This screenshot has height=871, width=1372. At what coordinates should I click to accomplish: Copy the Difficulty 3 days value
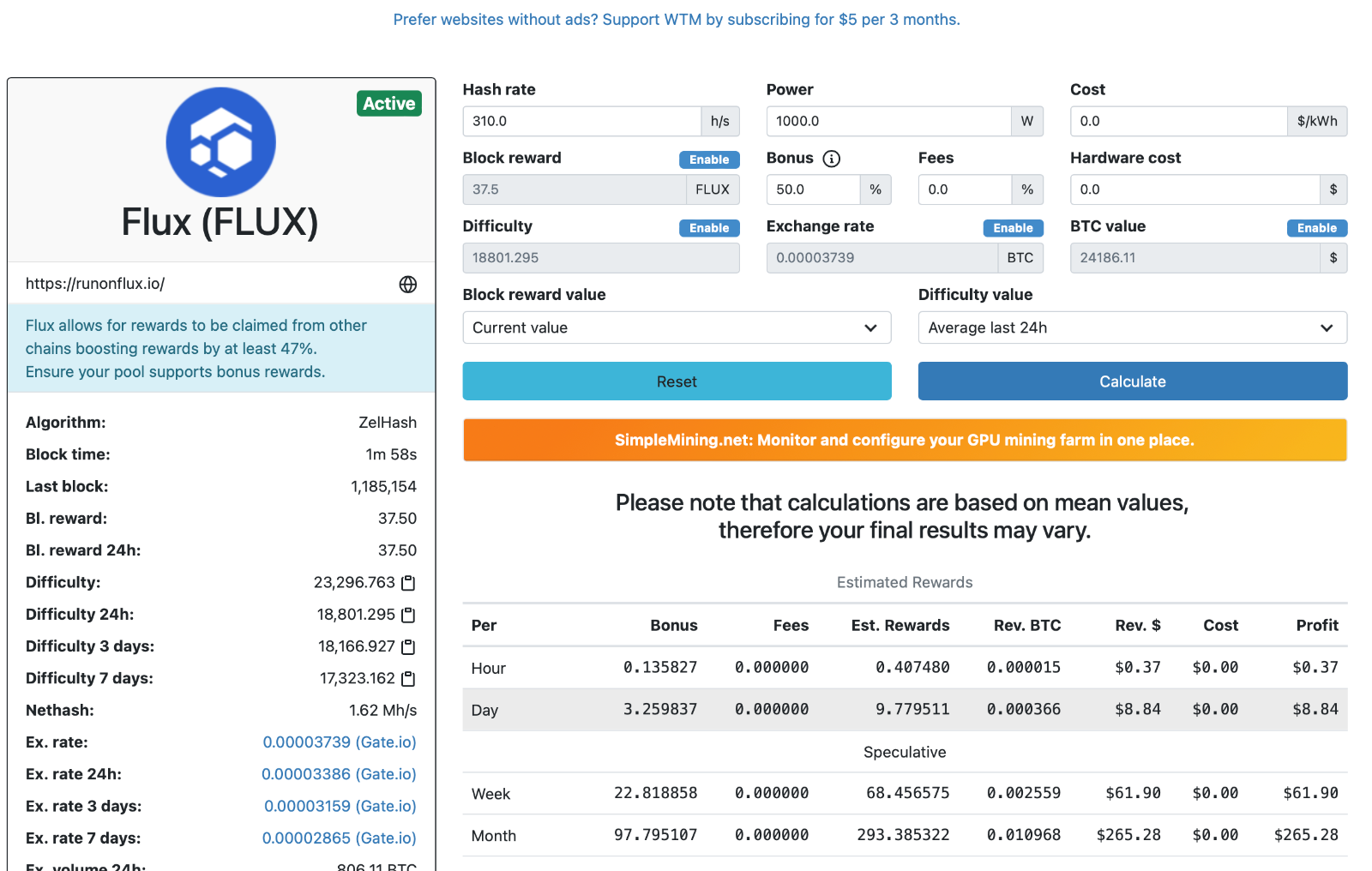click(409, 646)
